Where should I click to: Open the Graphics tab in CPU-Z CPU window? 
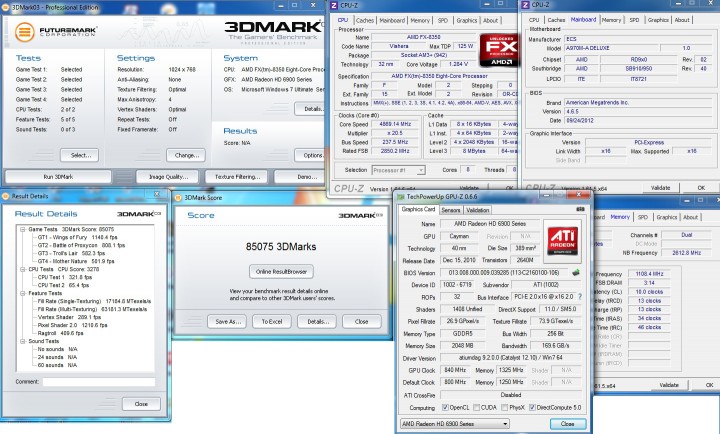coord(467,20)
